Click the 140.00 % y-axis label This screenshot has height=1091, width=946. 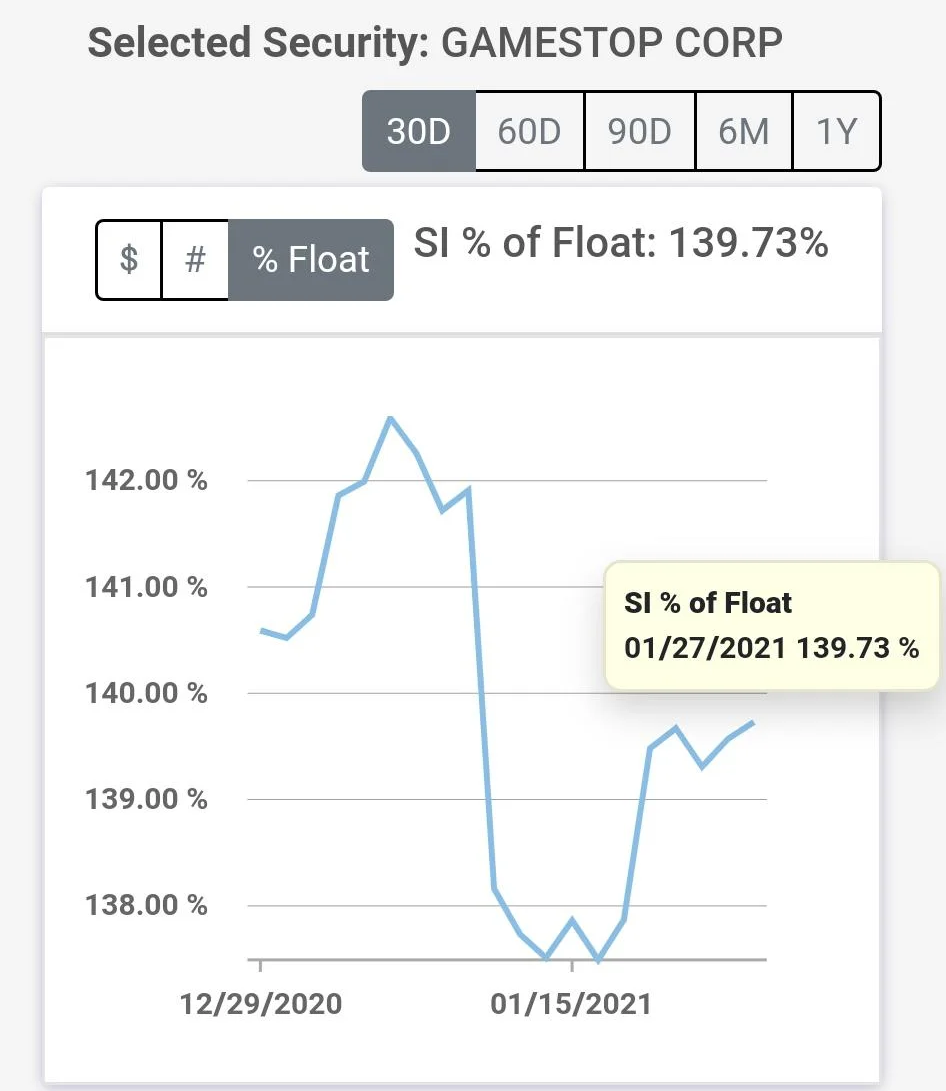point(148,693)
